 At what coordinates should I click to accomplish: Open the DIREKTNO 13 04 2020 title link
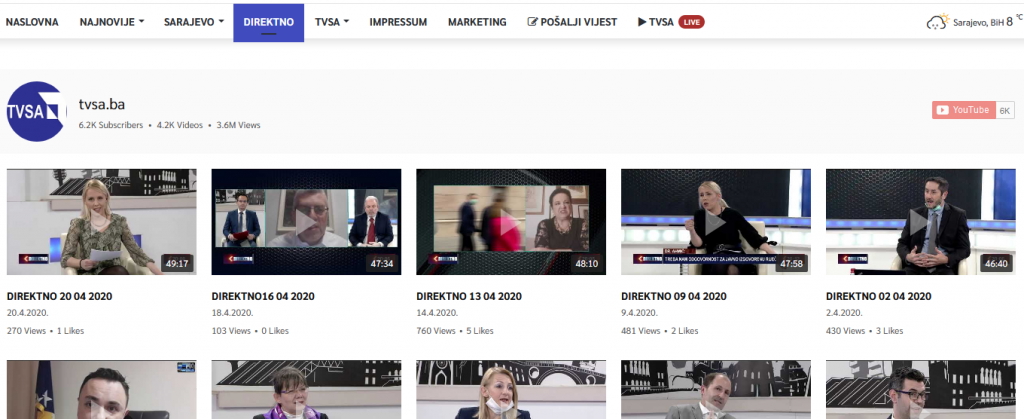click(x=469, y=297)
